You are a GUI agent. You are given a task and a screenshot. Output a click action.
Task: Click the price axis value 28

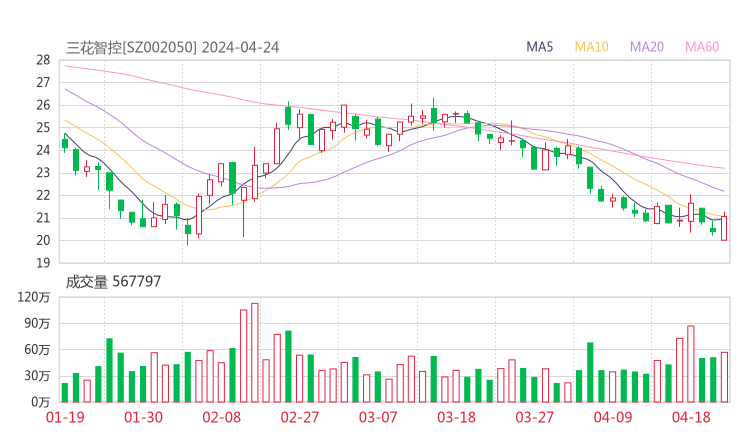[x=43, y=60]
